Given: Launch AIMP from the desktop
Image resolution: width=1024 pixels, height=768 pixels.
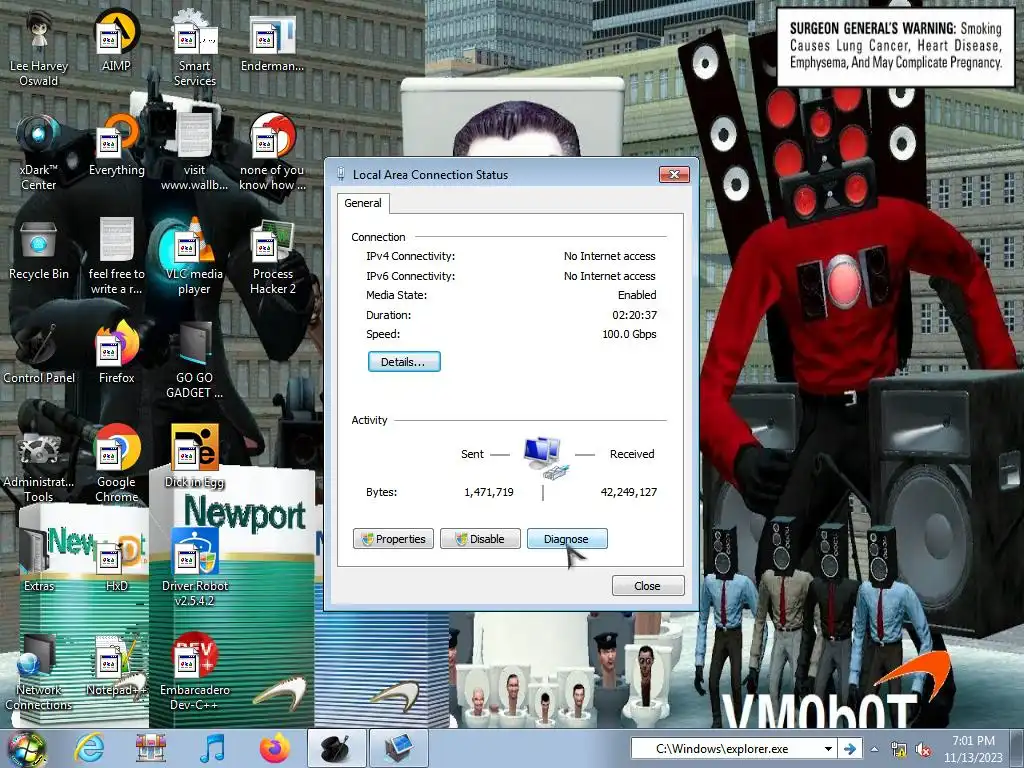Looking at the screenshot, I should [116, 42].
